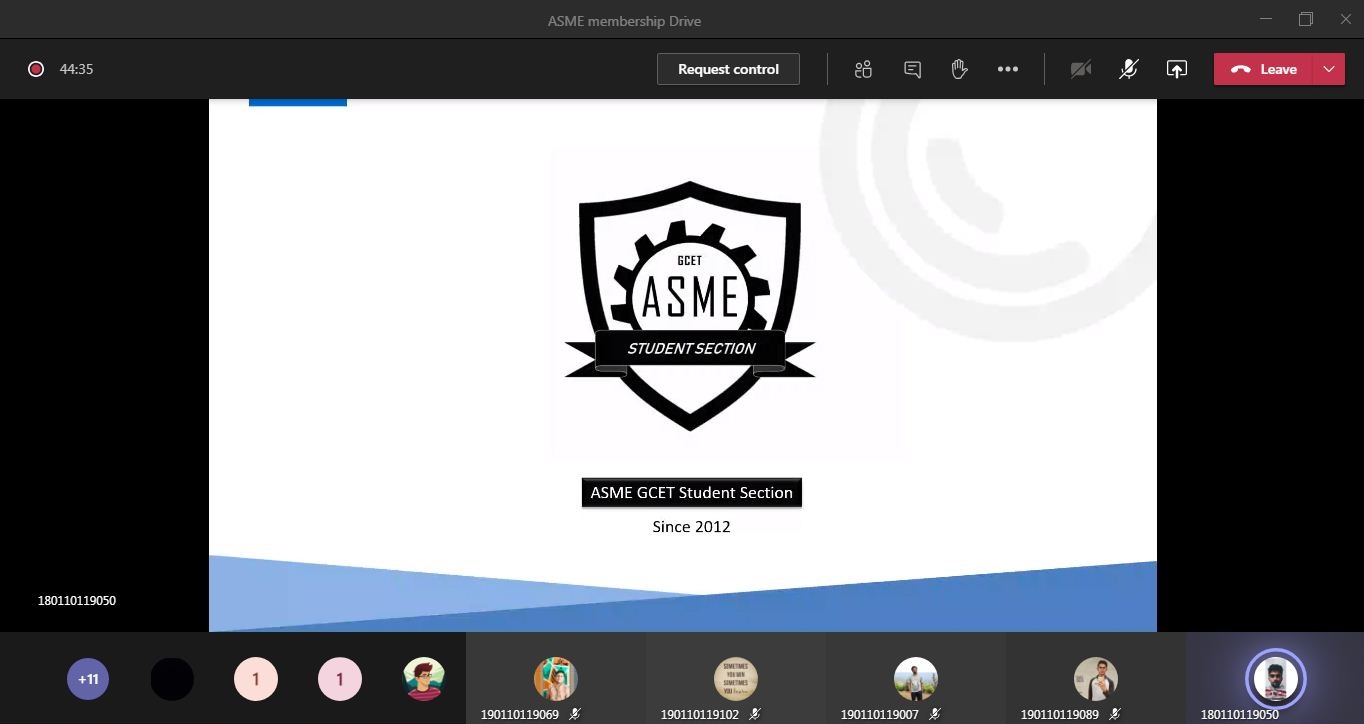
Task: Click the ASME Student Section logo on slide
Action: coord(690,305)
